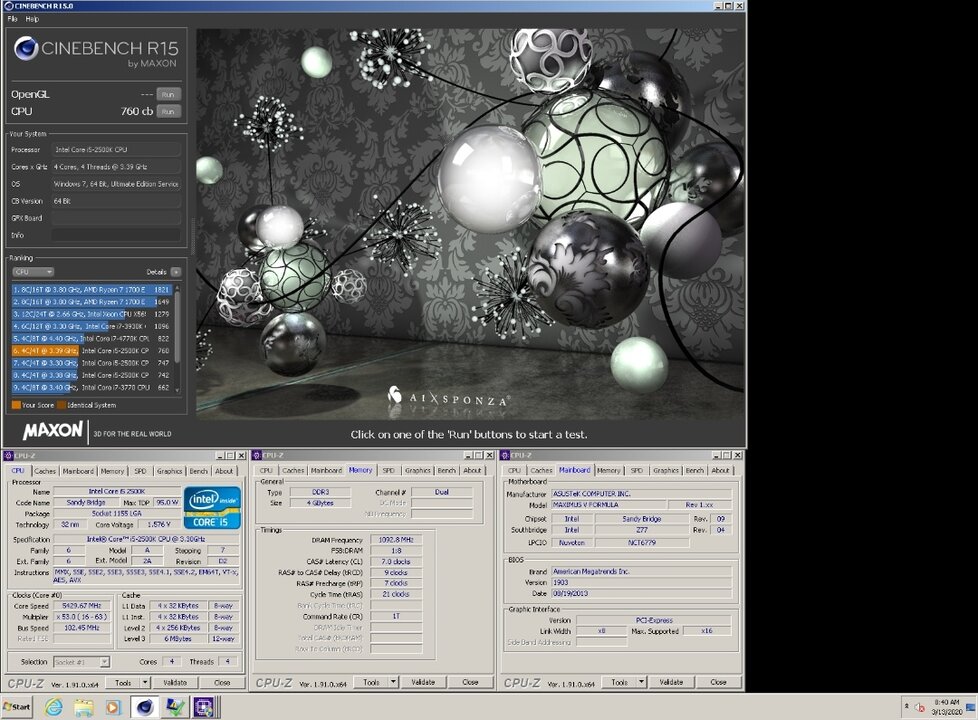Click the title bar icon of the CPU-Z CPU window
Screen dimensions: 978x720
[x=8, y=455]
